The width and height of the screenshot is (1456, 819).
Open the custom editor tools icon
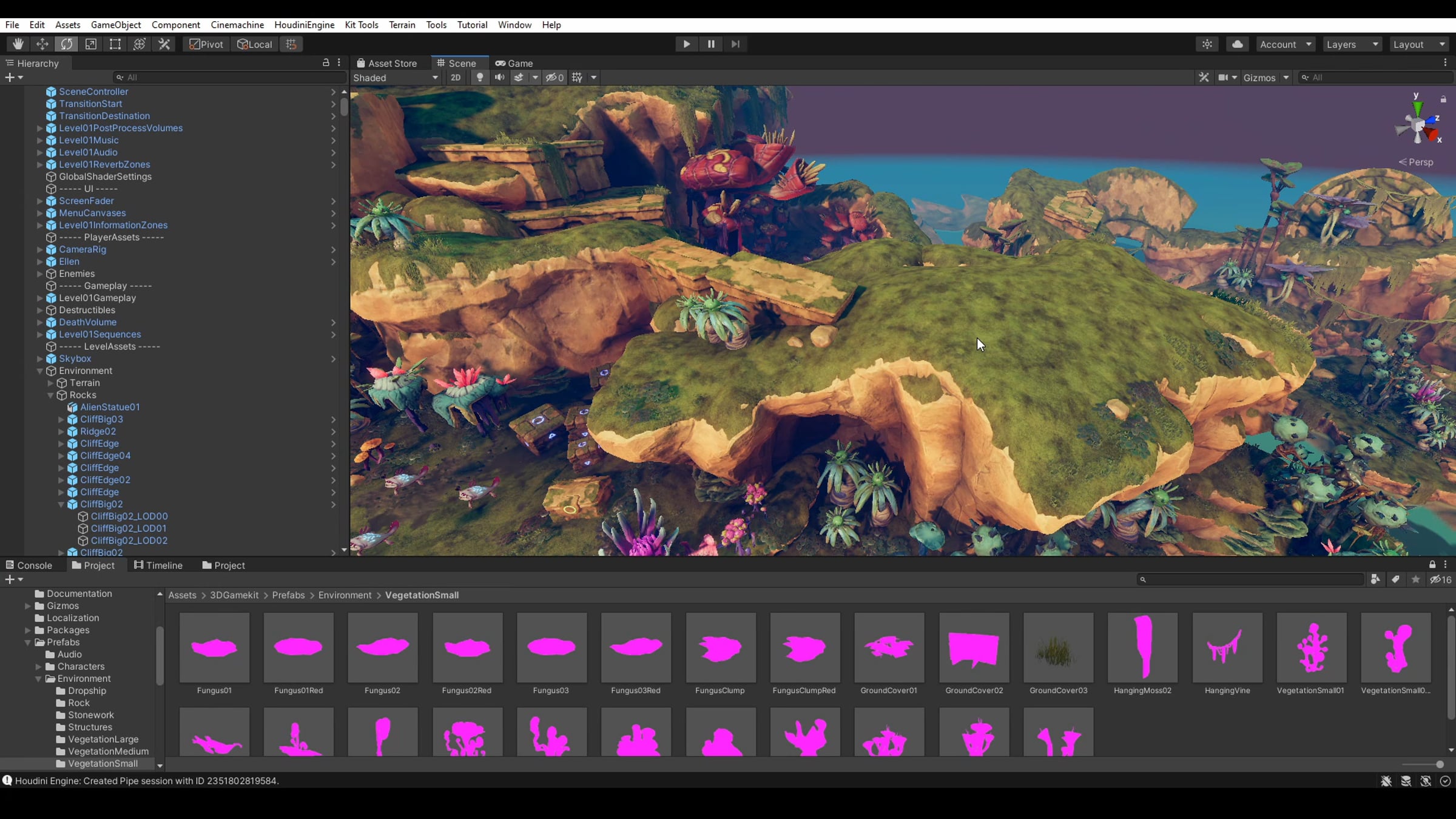(x=164, y=44)
